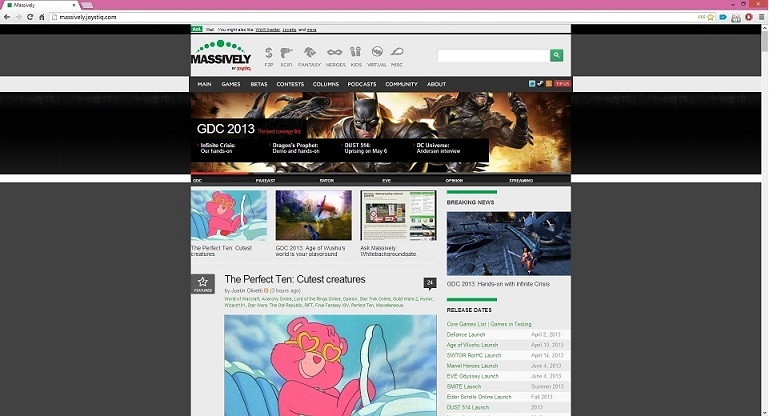Open the ABOUT menu item
Image resolution: width=769 pixels, height=416 pixels.
436,84
